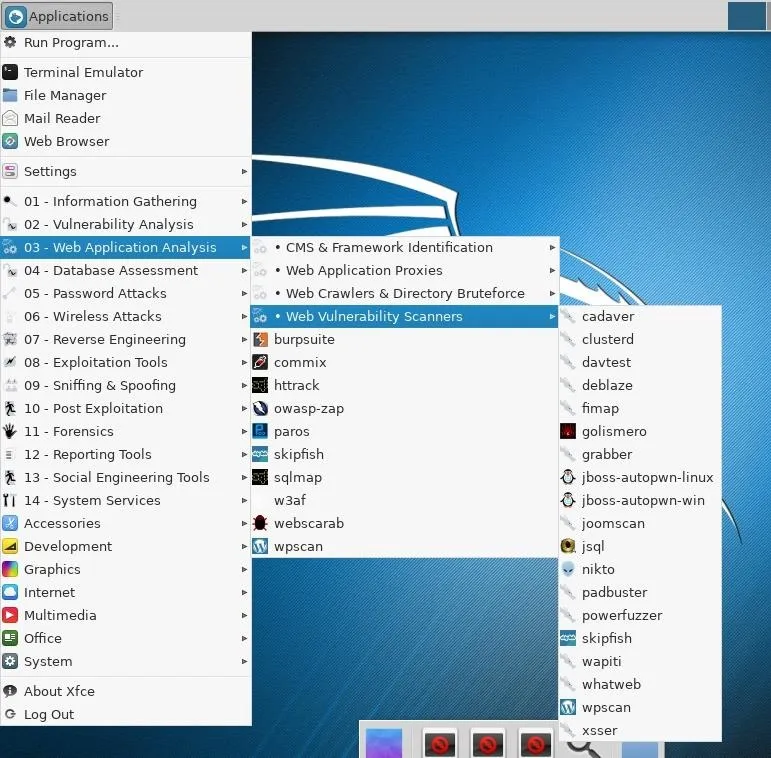771x758 pixels.
Task: Click the Graphics category icon
Action: [10, 569]
